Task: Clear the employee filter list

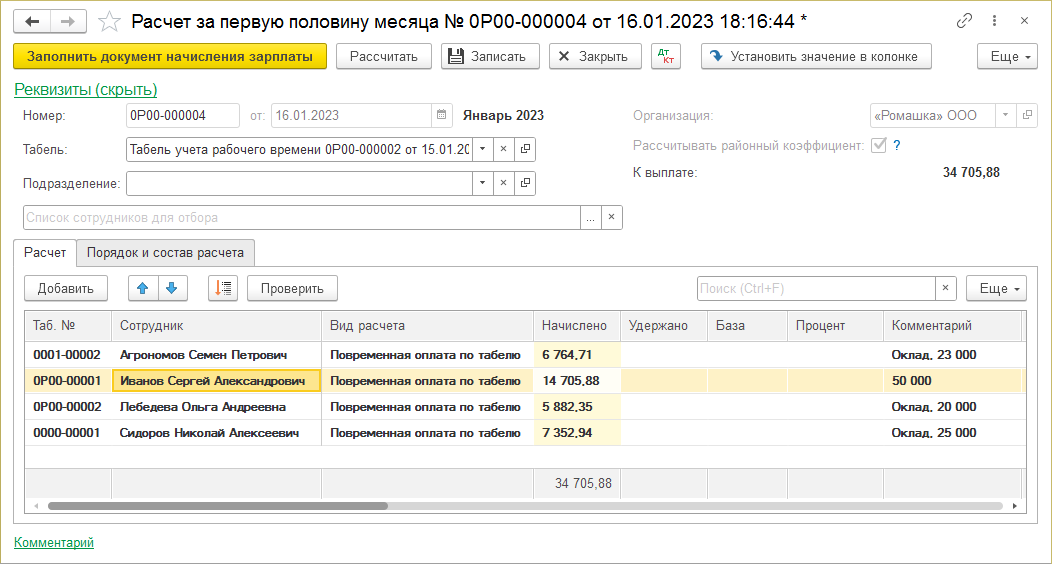Action: coord(612,217)
